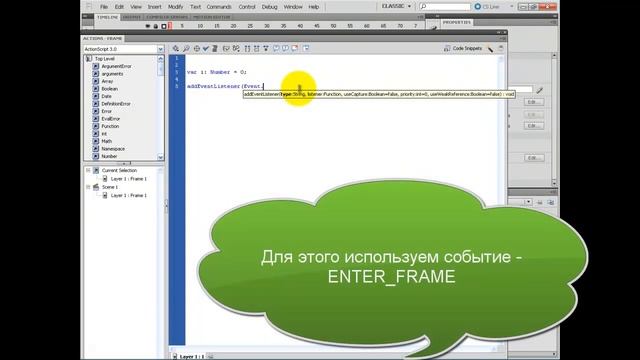Click the code line 'var i: Number = 0;'
Image resolution: width=640 pixels, height=360 pixels.
pyautogui.click(x=217, y=72)
